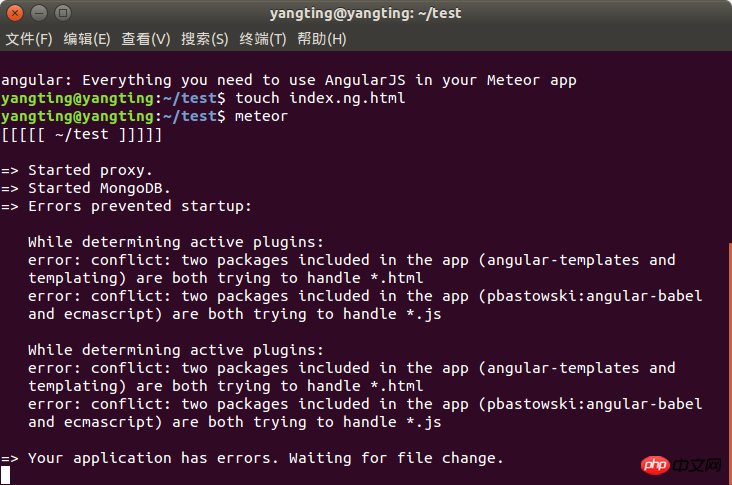Viewport: 732px width, 485px height.
Task: Open the 文件(F) menu
Action: [29, 39]
